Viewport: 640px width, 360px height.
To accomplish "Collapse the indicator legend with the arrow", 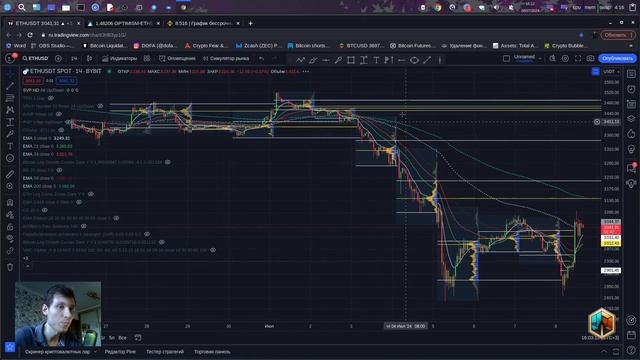I will (x=28, y=266).
